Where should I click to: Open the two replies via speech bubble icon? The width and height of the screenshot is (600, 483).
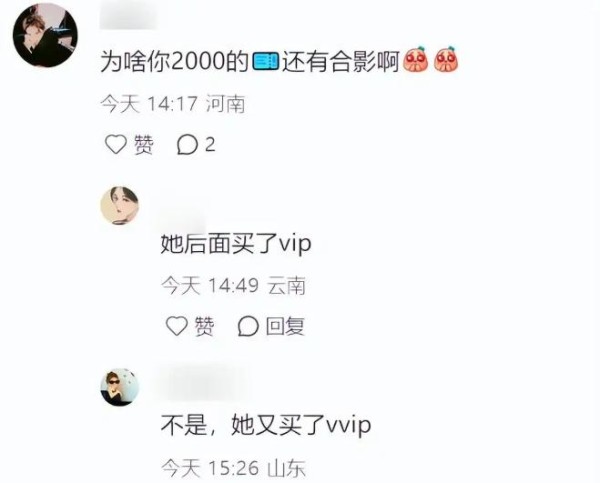point(187,145)
